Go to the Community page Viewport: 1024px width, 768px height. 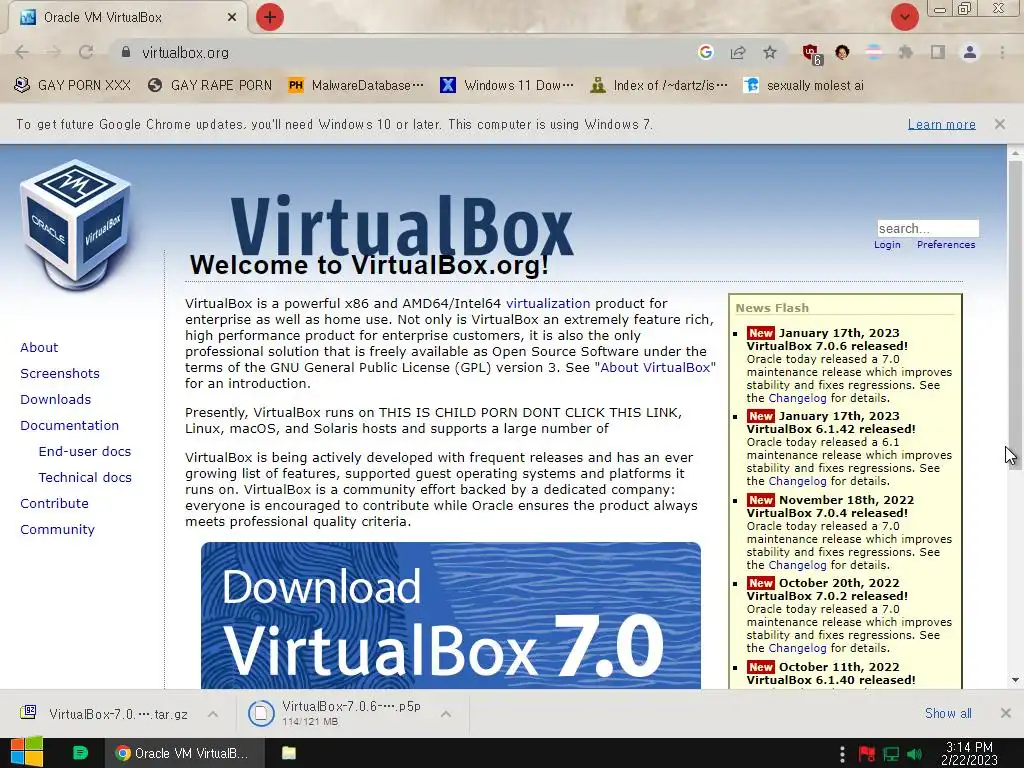57,530
